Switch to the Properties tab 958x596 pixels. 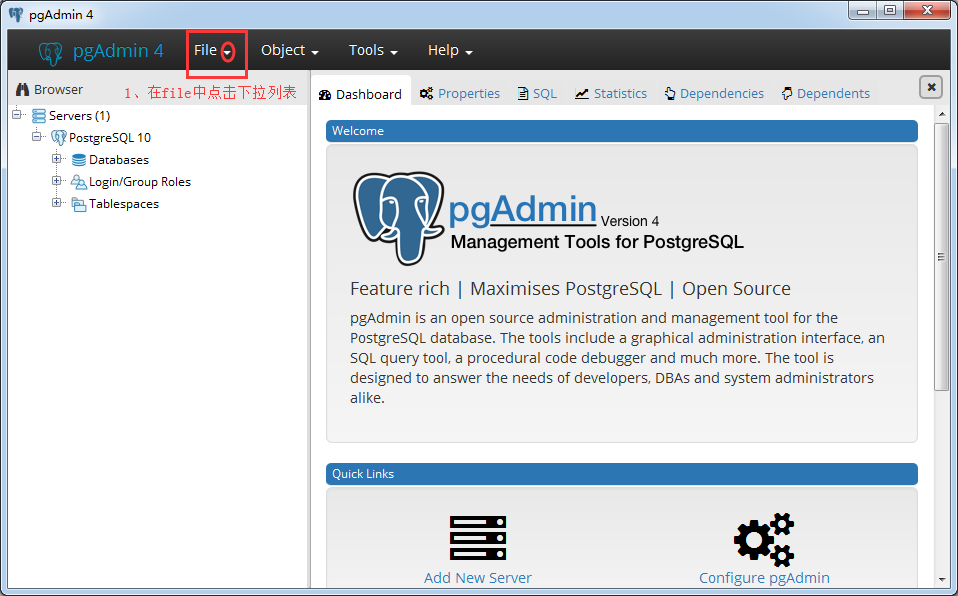point(459,94)
